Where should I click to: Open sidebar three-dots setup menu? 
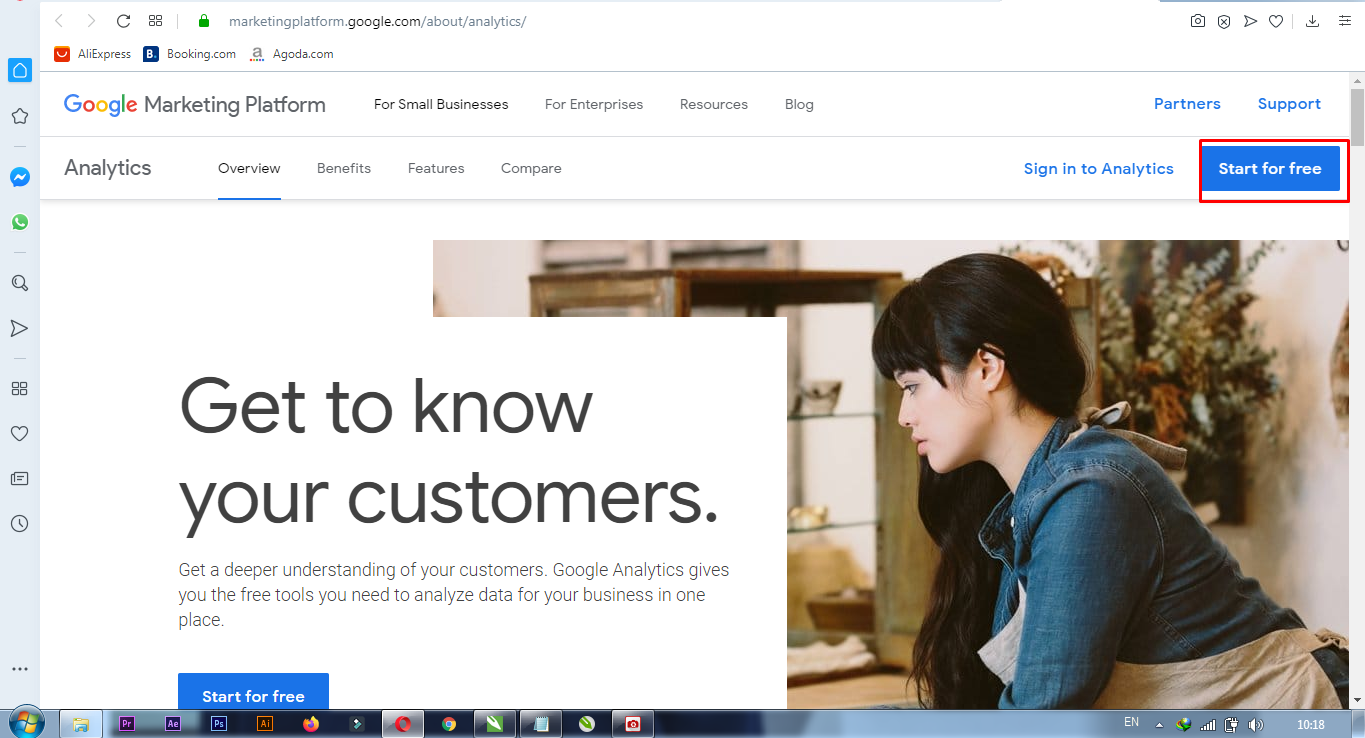click(x=19, y=669)
